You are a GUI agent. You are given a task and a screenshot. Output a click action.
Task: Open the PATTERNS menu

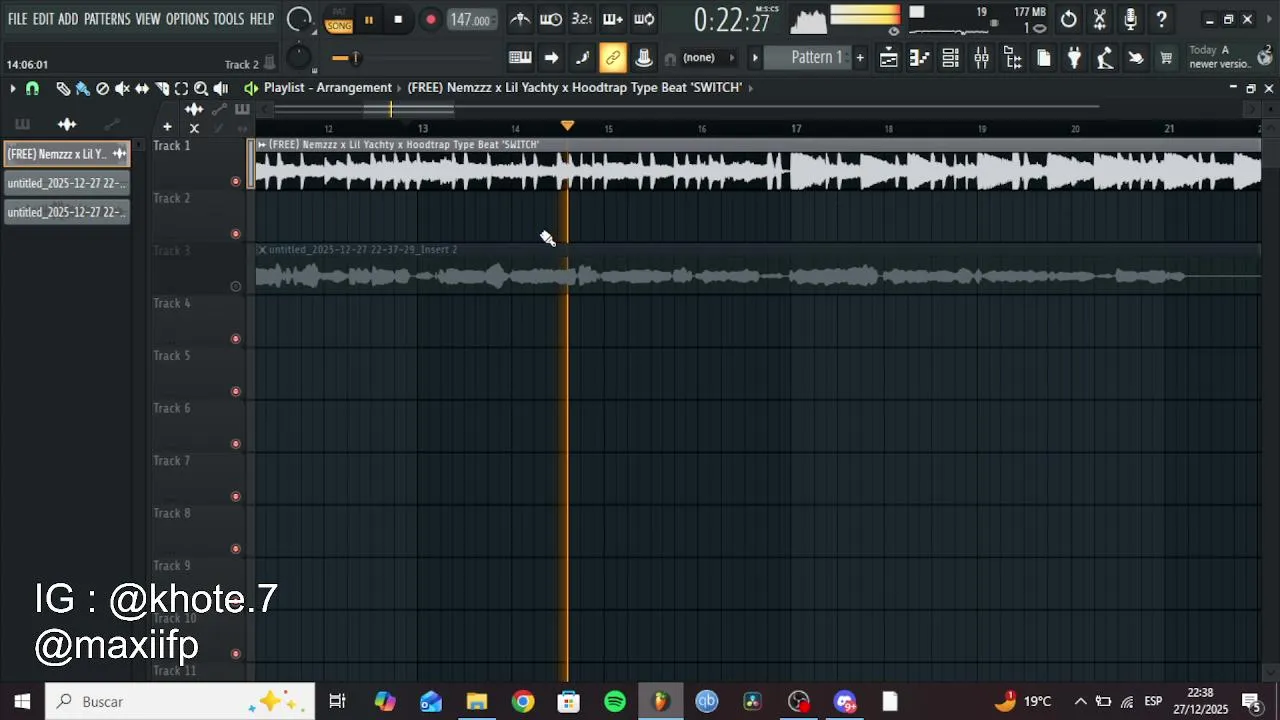click(107, 19)
